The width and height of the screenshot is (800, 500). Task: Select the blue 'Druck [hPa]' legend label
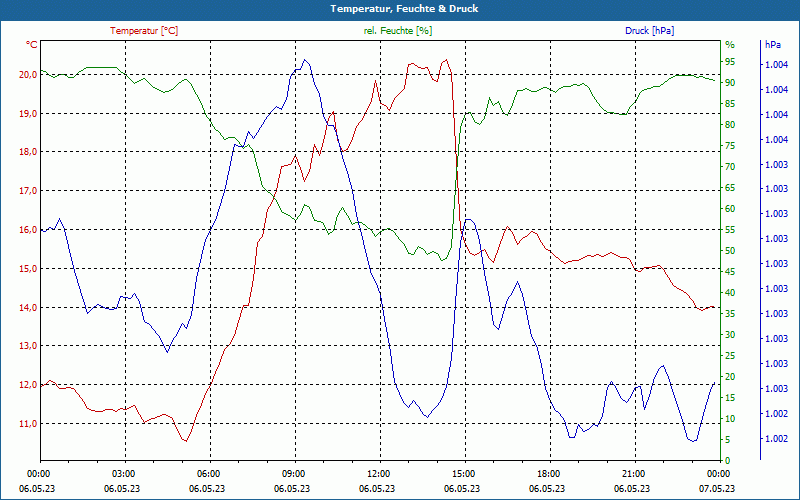pyautogui.click(x=649, y=31)
